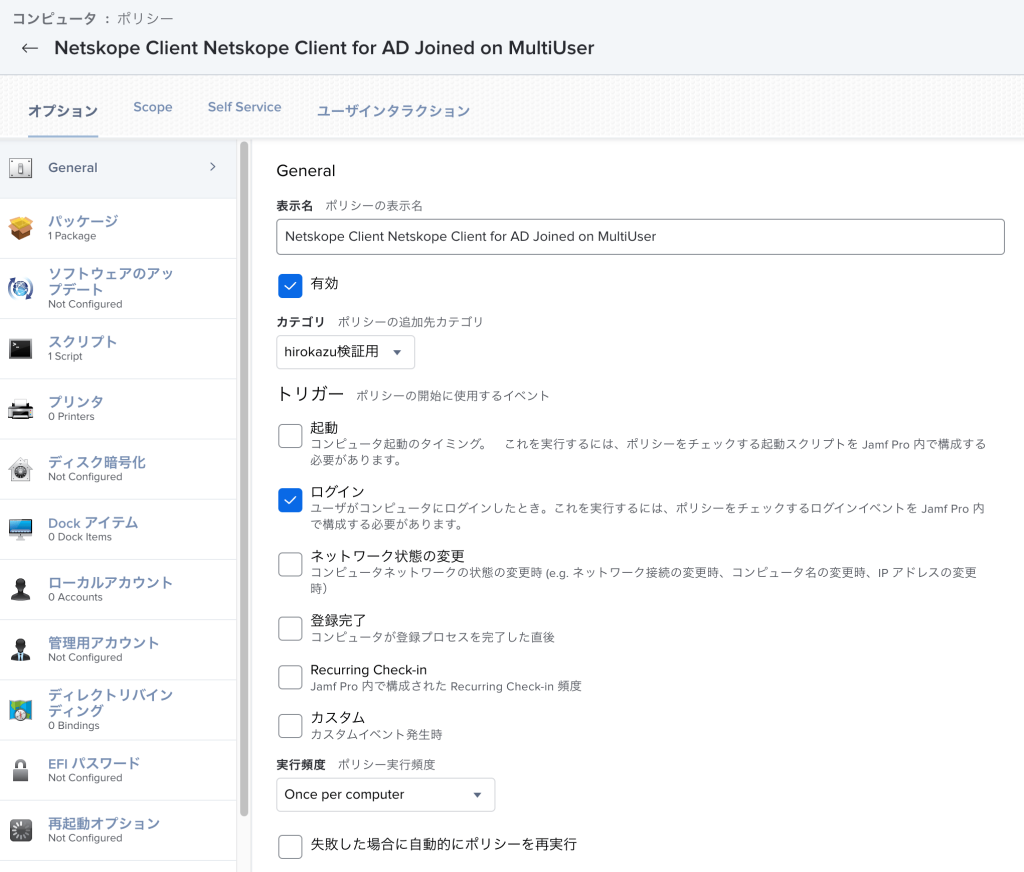Click the コンピュータ breadcrumb text

pyautogui.click(x=54, y=18)
